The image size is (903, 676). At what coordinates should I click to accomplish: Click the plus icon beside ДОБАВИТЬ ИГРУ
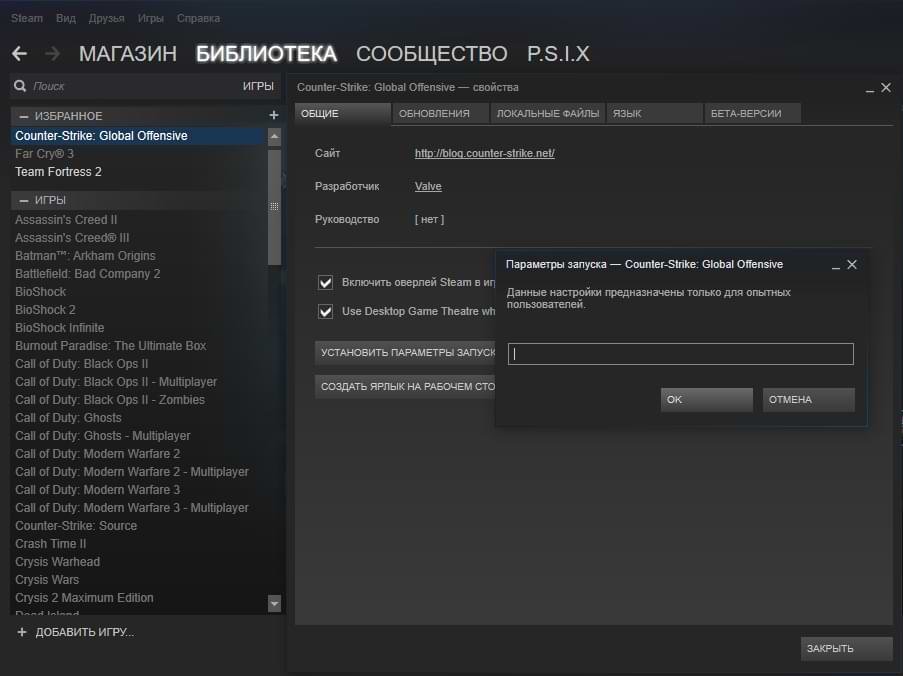[x=22, y=632]
